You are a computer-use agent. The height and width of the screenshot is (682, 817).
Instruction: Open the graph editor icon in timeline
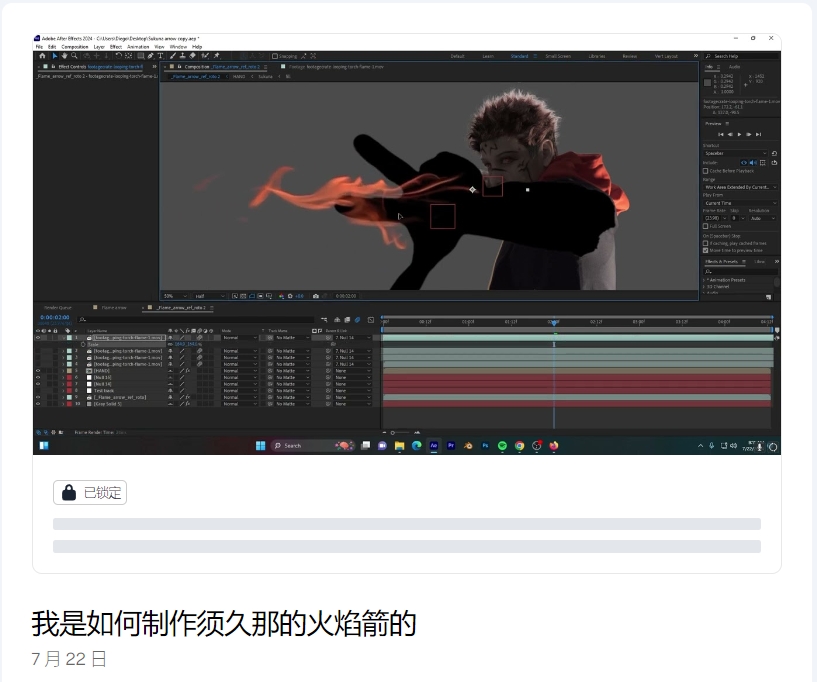(370, 320)
